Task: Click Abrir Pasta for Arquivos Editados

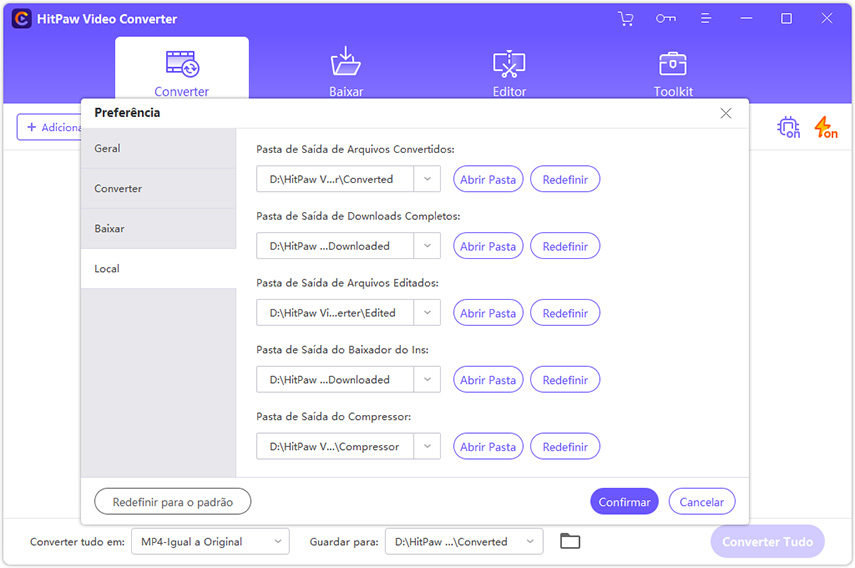Action: pos(488,313)
